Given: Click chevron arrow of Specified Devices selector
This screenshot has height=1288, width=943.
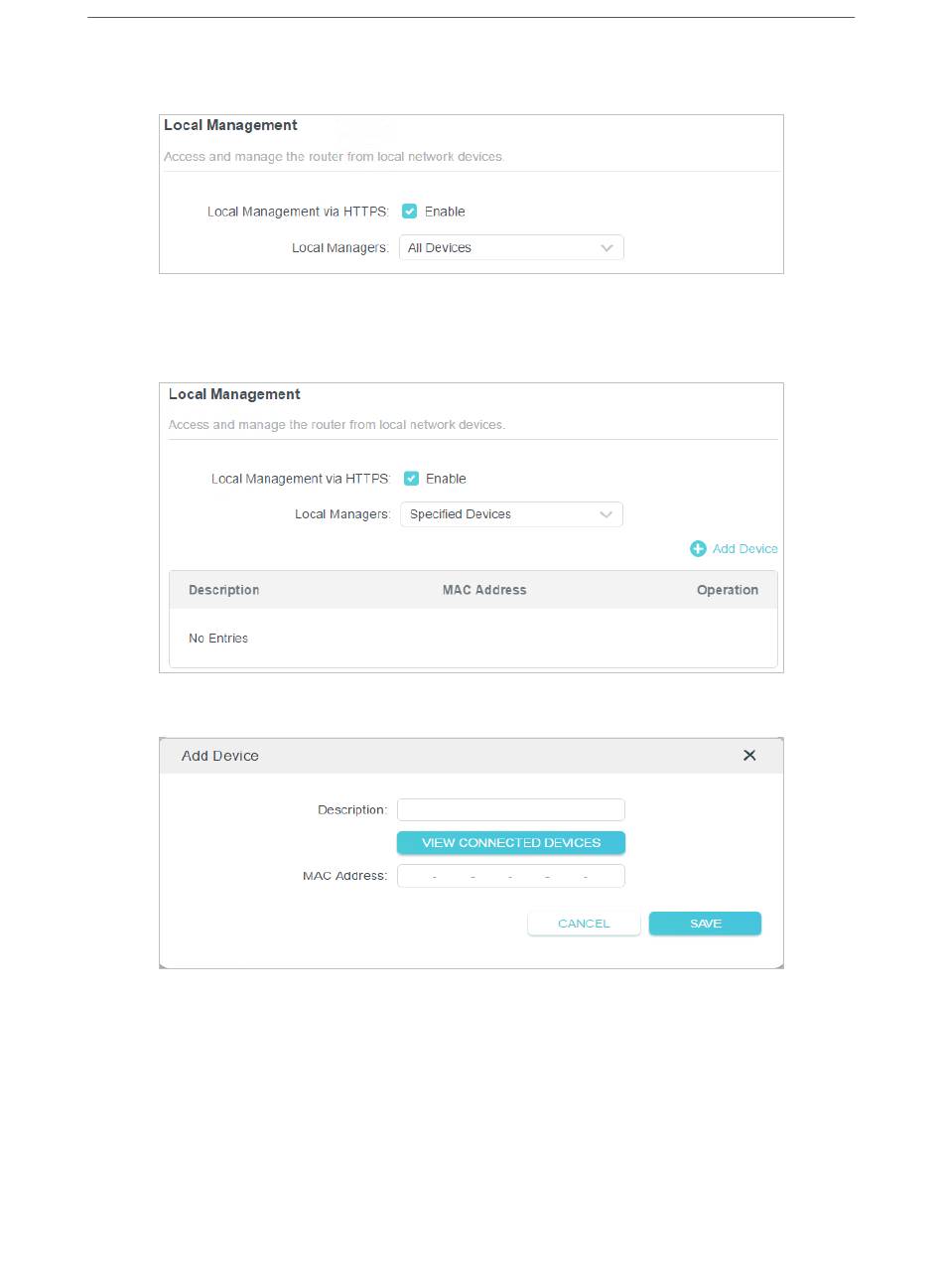Looking at the screenshot, I should tap(606, 514).
